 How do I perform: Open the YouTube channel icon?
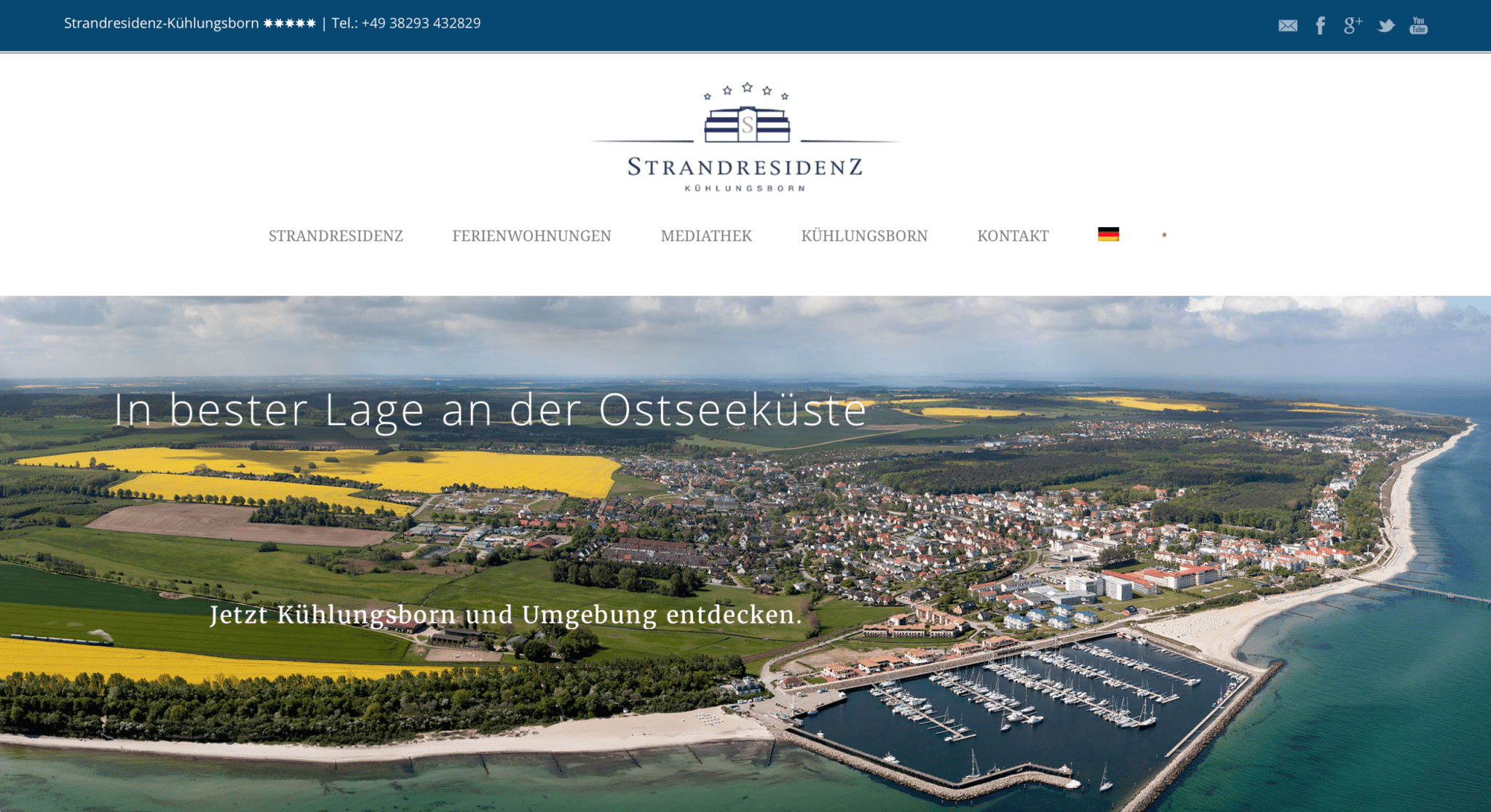[x=1418, y=25]
